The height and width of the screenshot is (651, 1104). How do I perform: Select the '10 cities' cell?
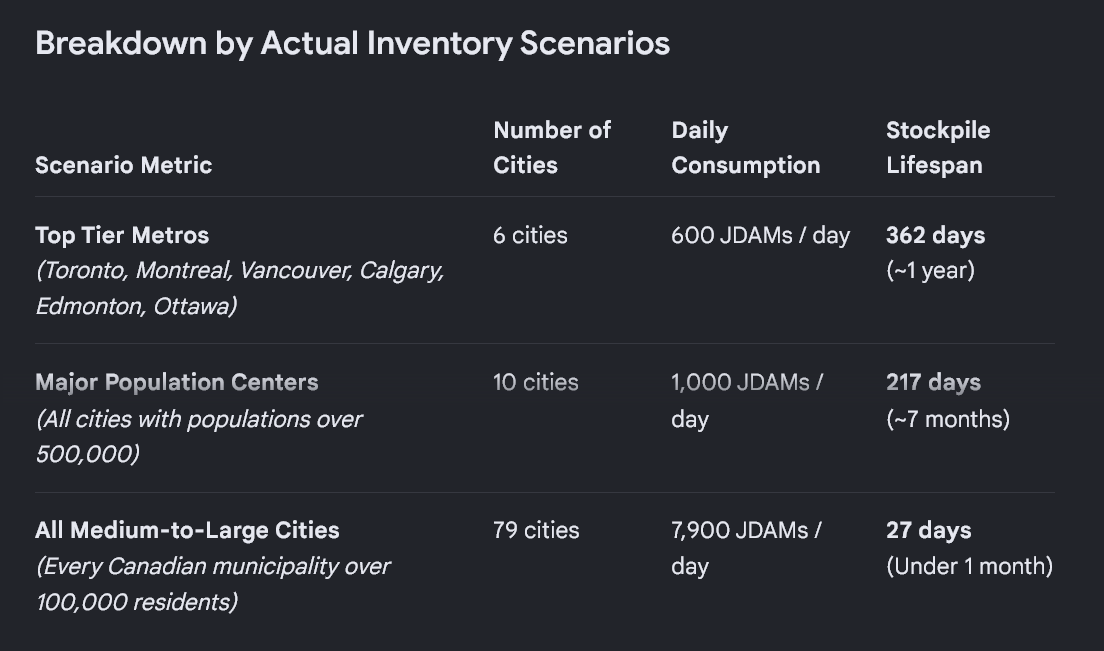pyautogui.click(x=536, y=382)
